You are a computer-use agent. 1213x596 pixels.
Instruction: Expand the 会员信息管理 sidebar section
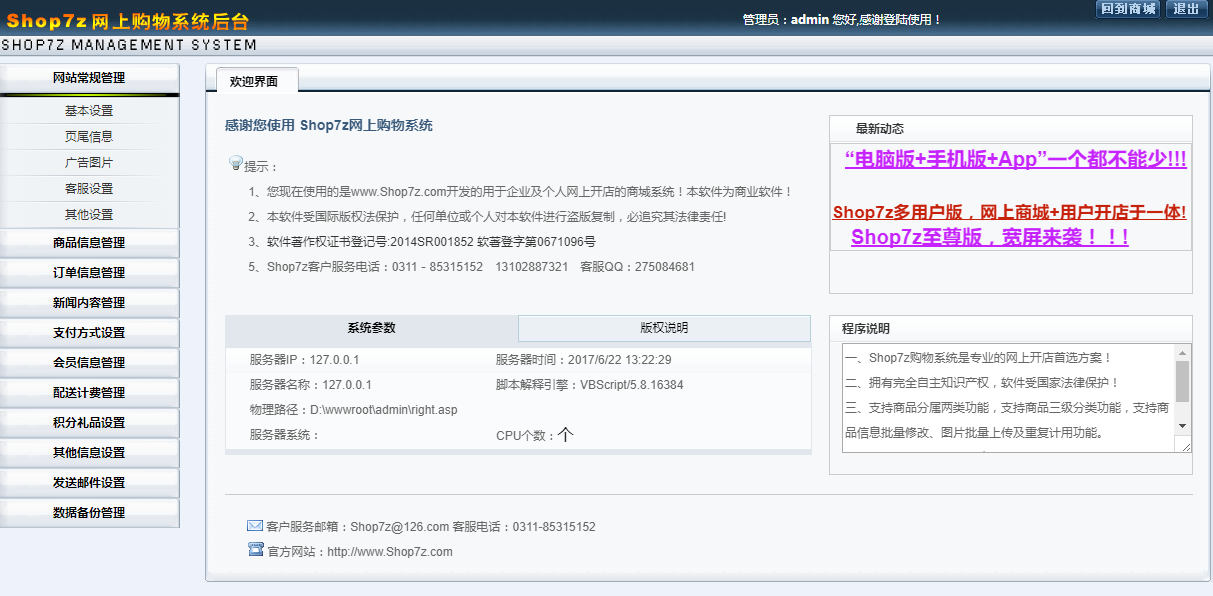(89, 362)
